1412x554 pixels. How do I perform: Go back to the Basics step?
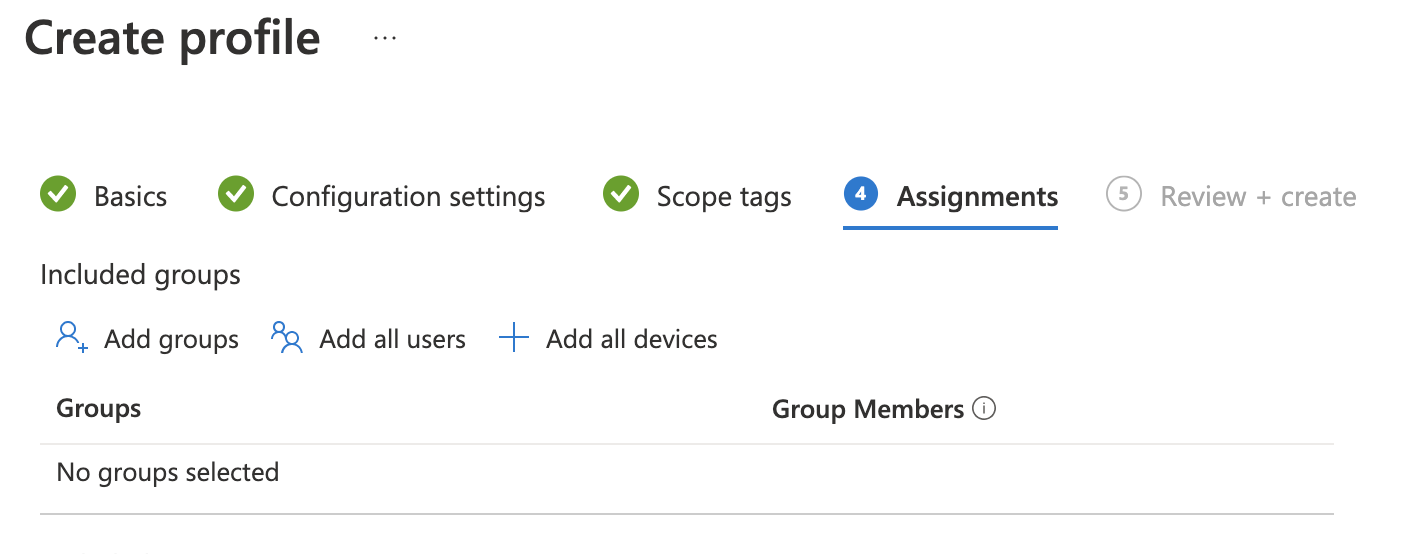130,196
